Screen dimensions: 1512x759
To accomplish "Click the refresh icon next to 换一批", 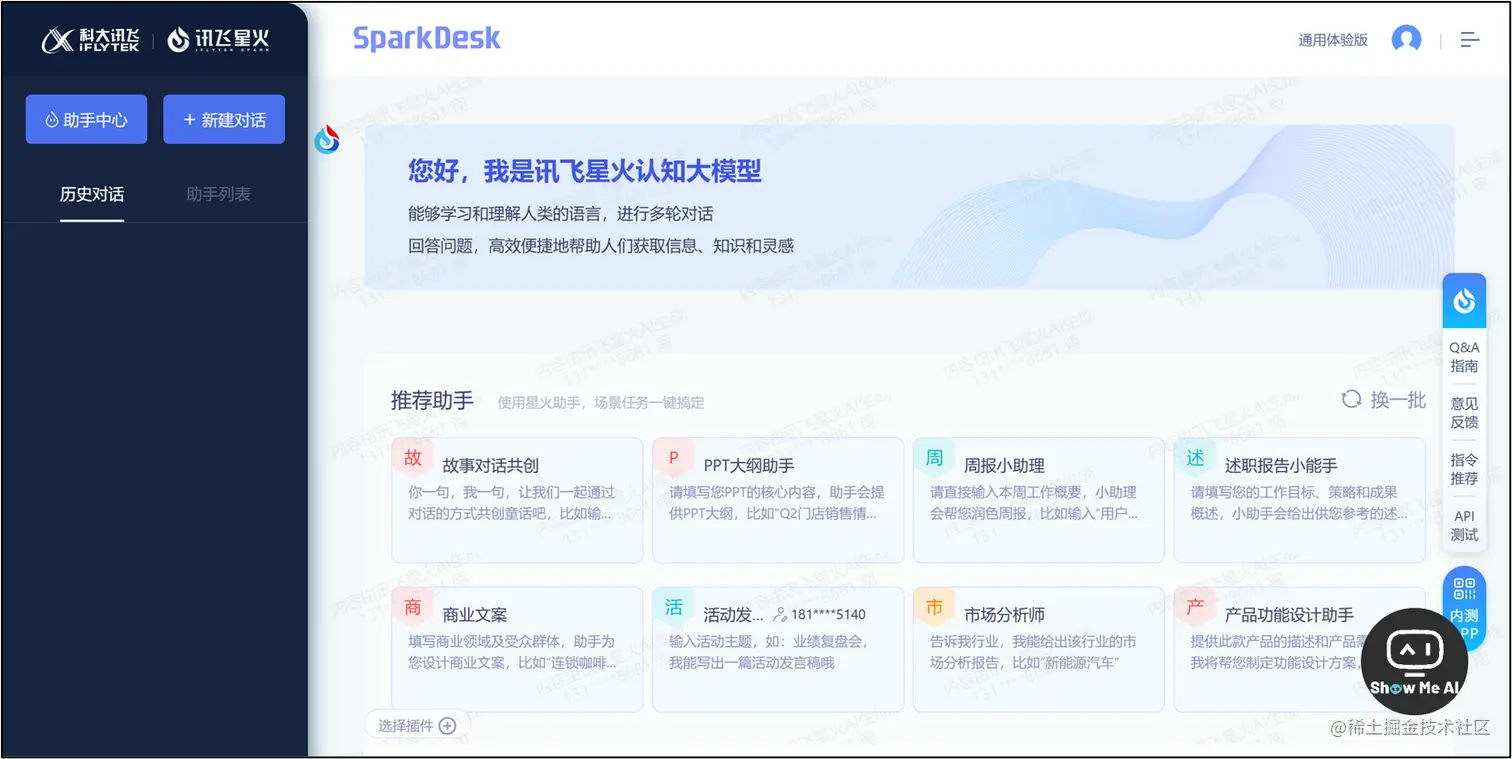I will tap(1351, 399).
